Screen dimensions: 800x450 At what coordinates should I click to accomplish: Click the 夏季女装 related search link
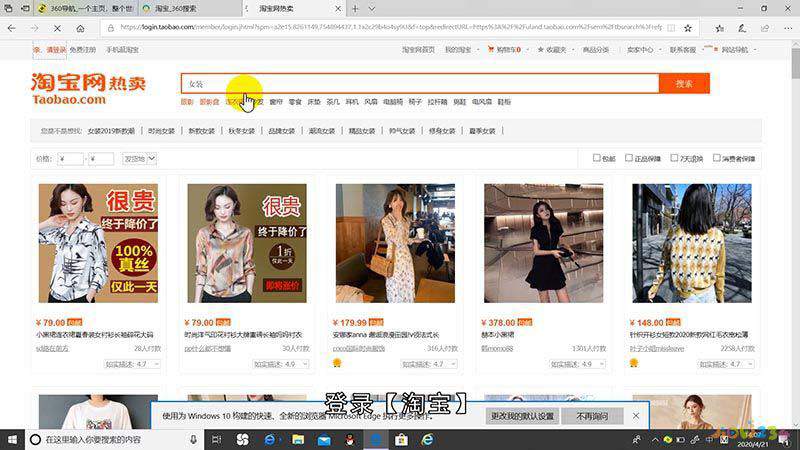point(482,131)
